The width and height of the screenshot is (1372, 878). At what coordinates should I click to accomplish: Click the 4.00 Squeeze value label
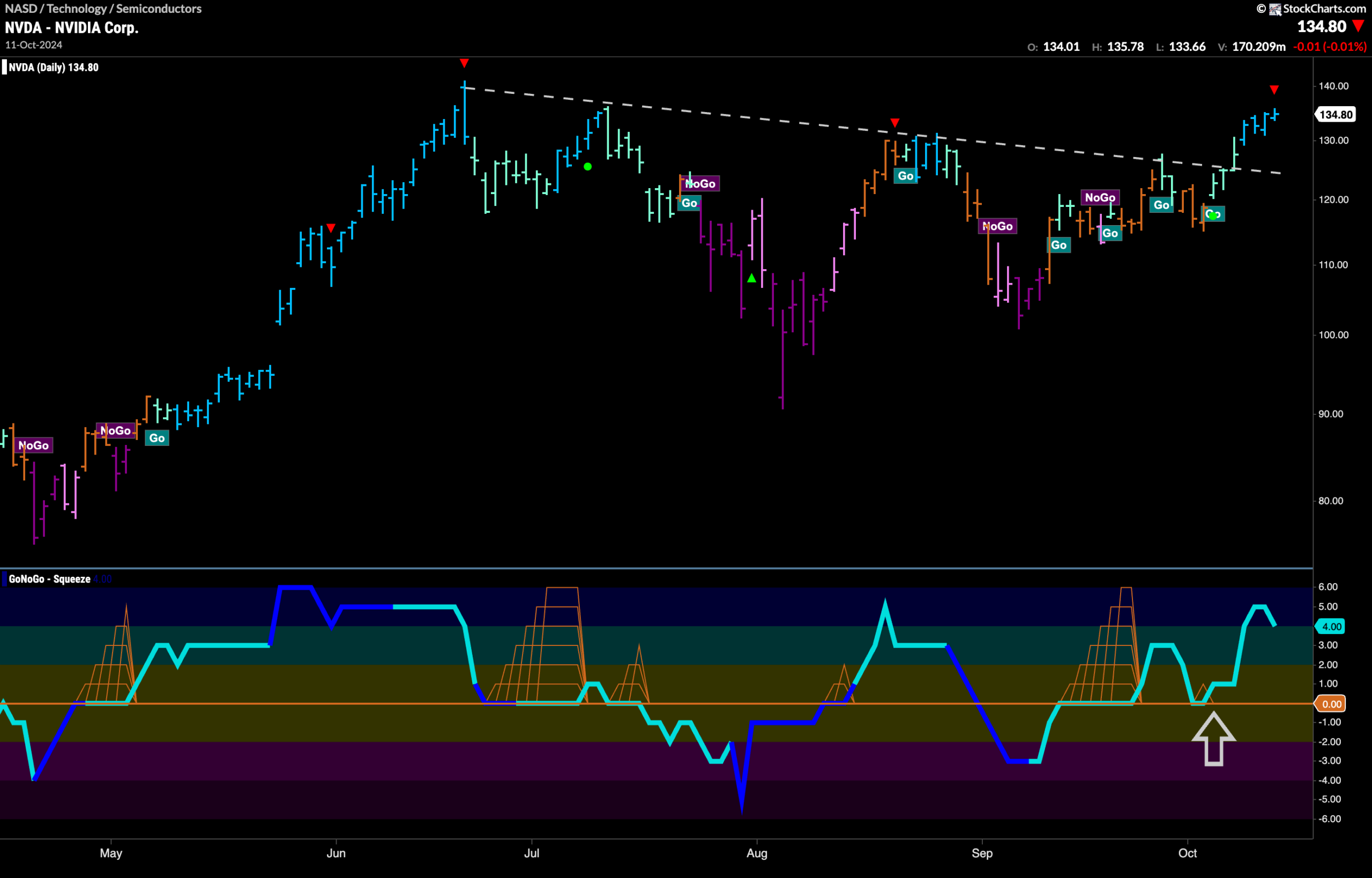click(x=1331, y=627)
